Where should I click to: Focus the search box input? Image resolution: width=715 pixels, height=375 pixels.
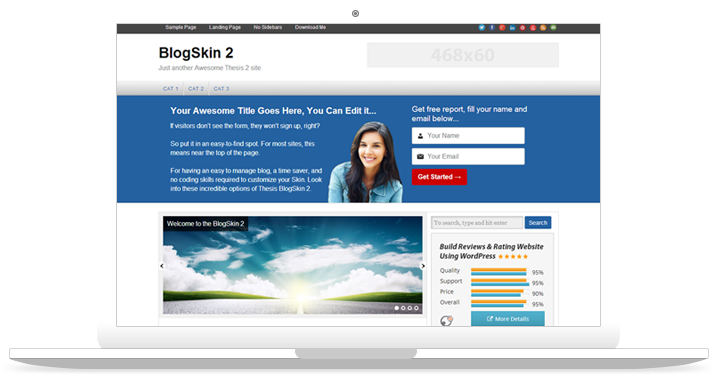click(x=477, y=223)
